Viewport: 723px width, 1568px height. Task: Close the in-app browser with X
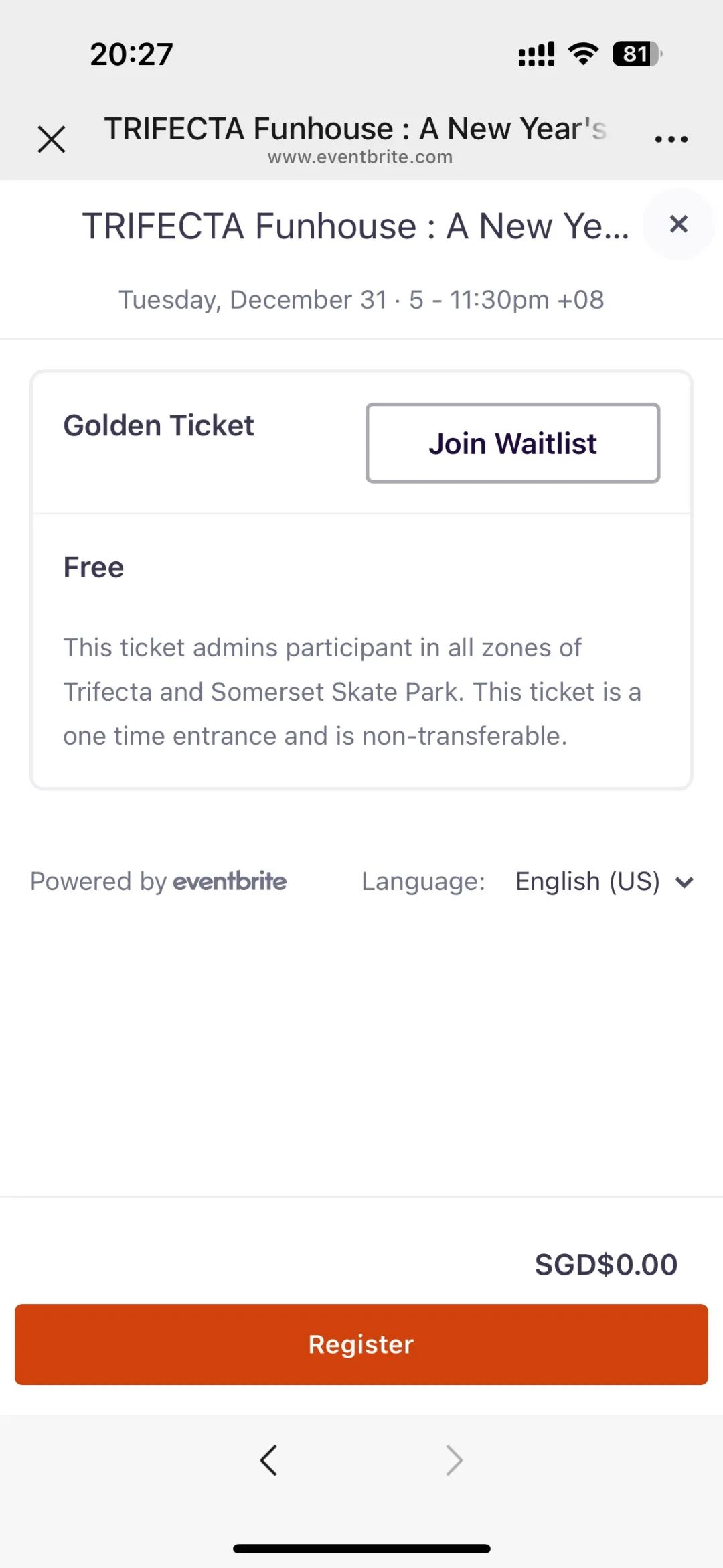[x=52, y=139]
